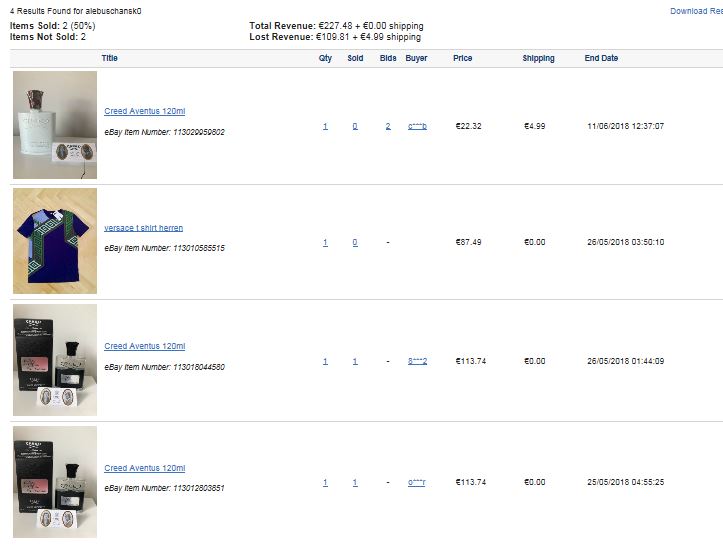Click the Buyer column header
Viewport: 723px width, 546px height.
tap(416, 58)
